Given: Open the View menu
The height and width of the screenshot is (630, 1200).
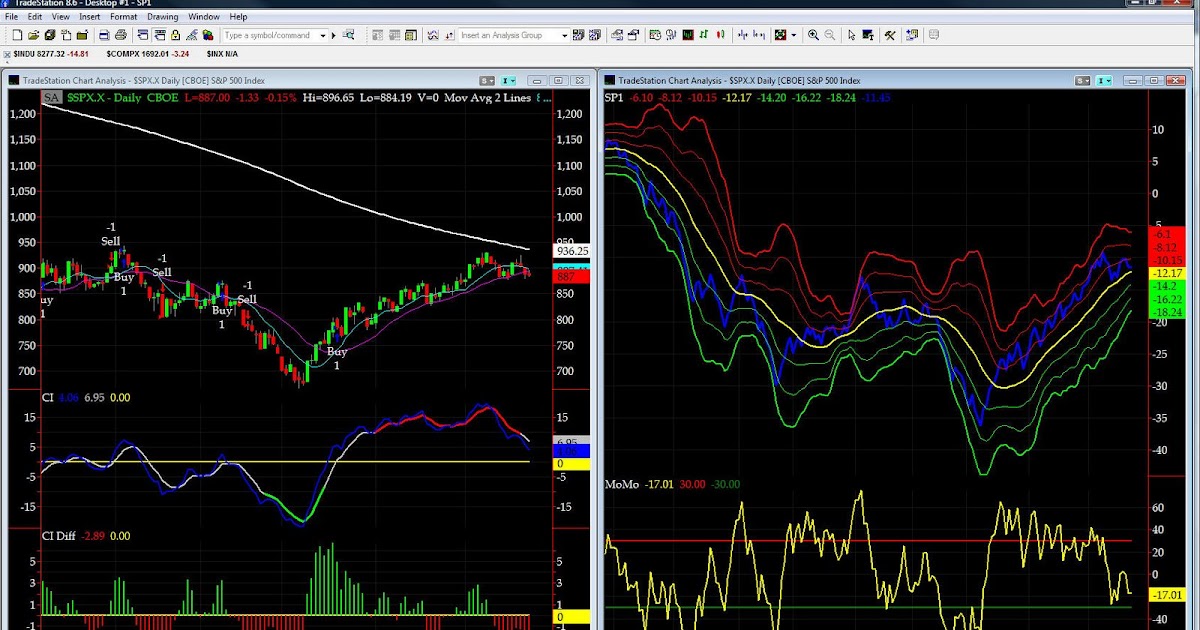Looking at the screenshot, I should (x=61, y=17).
